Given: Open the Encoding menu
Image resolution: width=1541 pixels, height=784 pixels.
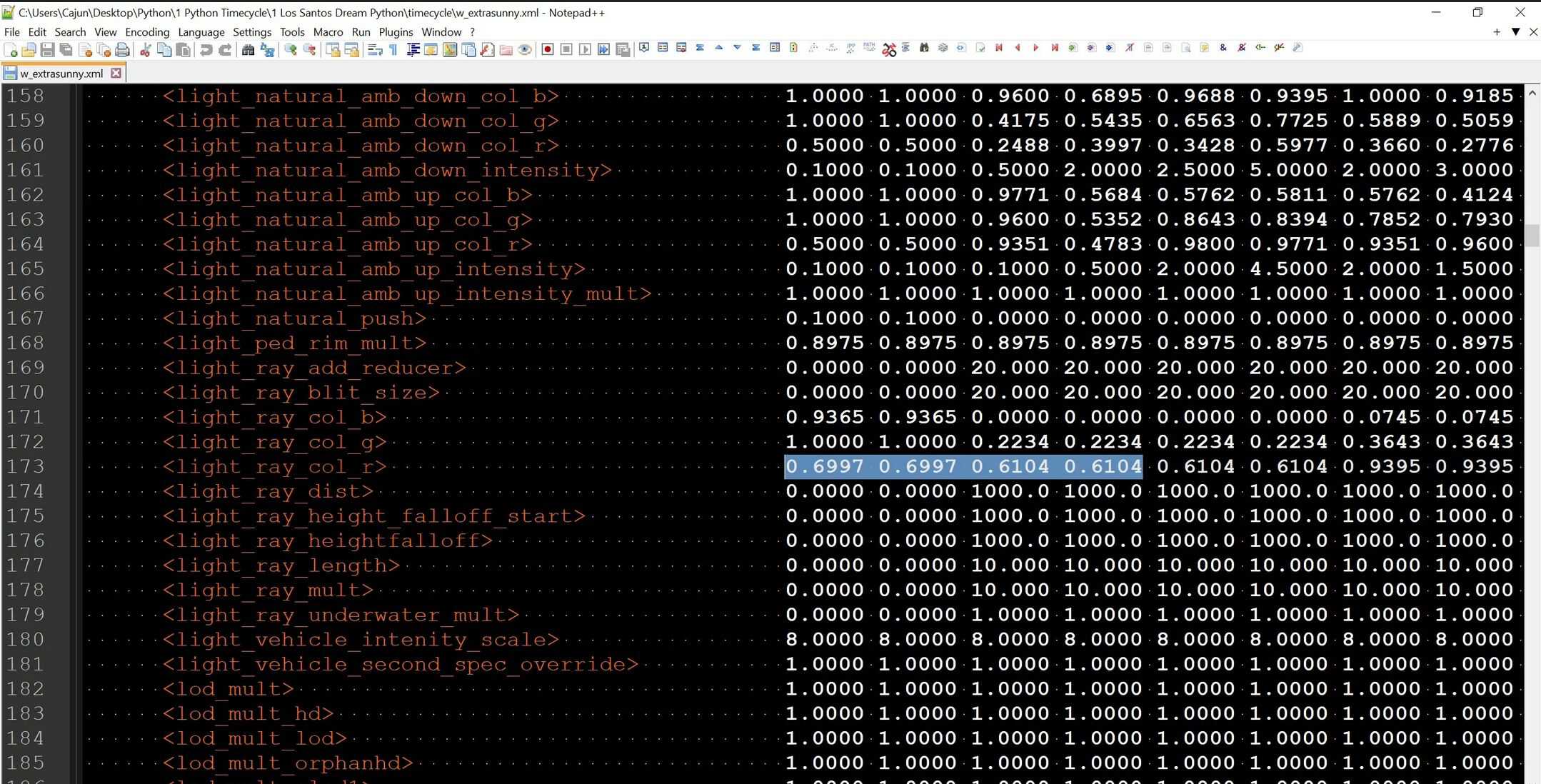Looking at the screenshot, I should click(147, 31).
